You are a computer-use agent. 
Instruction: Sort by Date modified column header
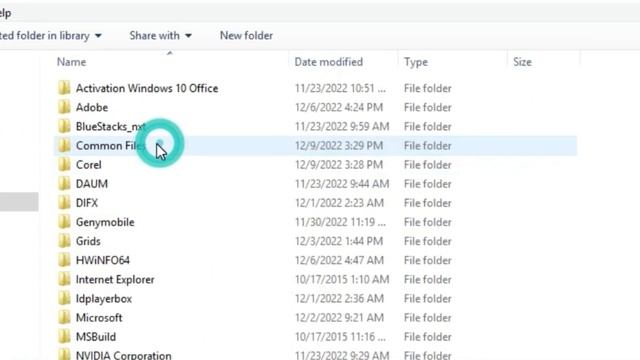pyautogui.click(x=329, y=62)
